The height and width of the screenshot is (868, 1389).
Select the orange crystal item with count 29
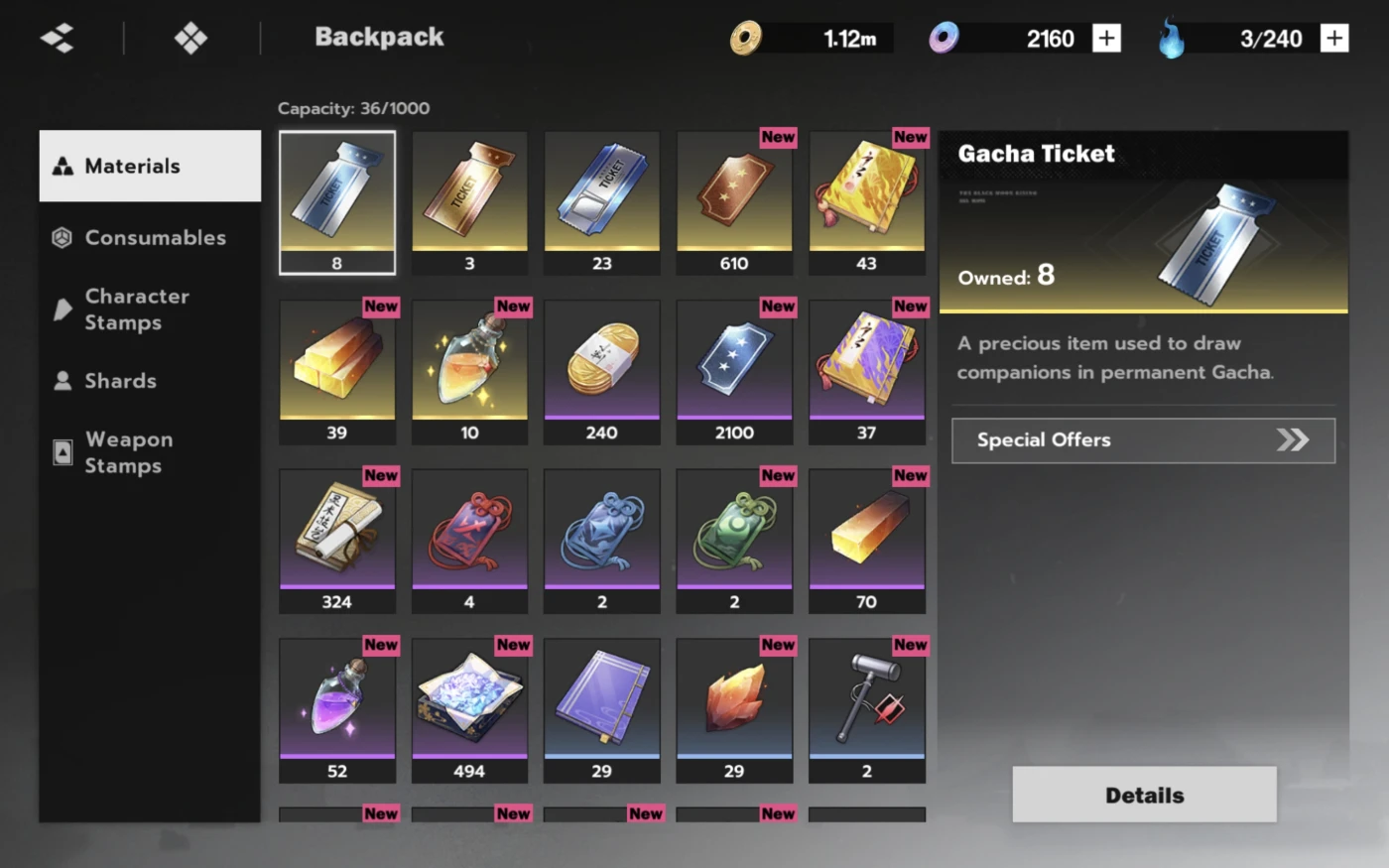pos(734,710)
